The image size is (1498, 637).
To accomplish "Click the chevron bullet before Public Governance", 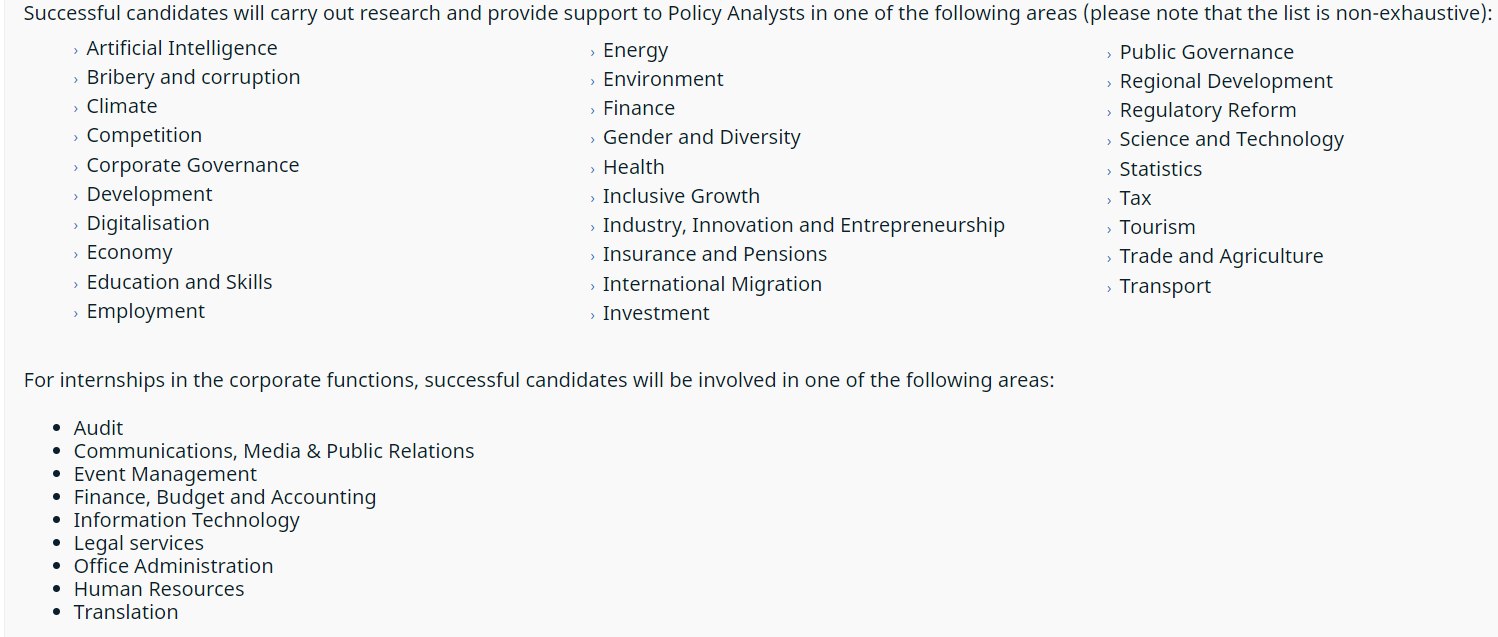I will click(1109, 55).
